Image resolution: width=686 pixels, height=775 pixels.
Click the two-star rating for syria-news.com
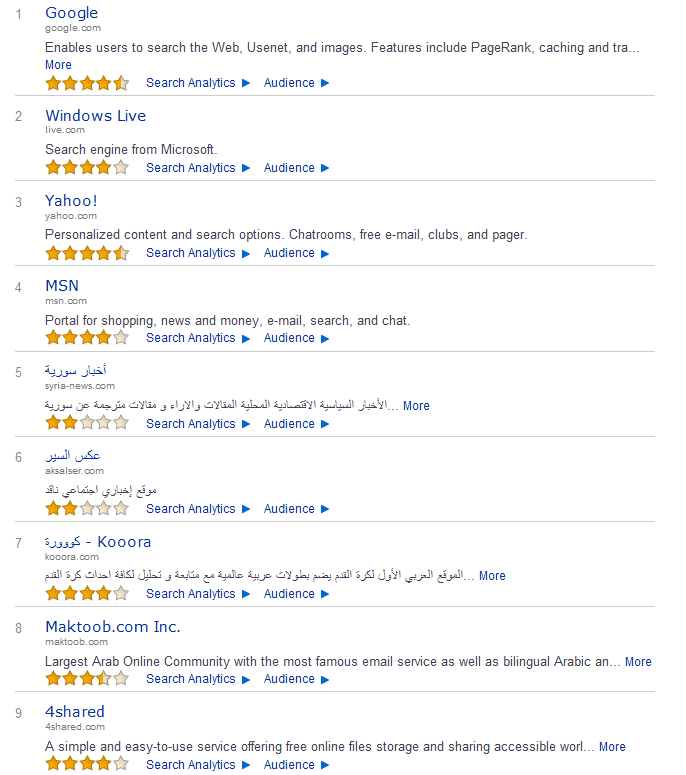(x=87, y=423)
